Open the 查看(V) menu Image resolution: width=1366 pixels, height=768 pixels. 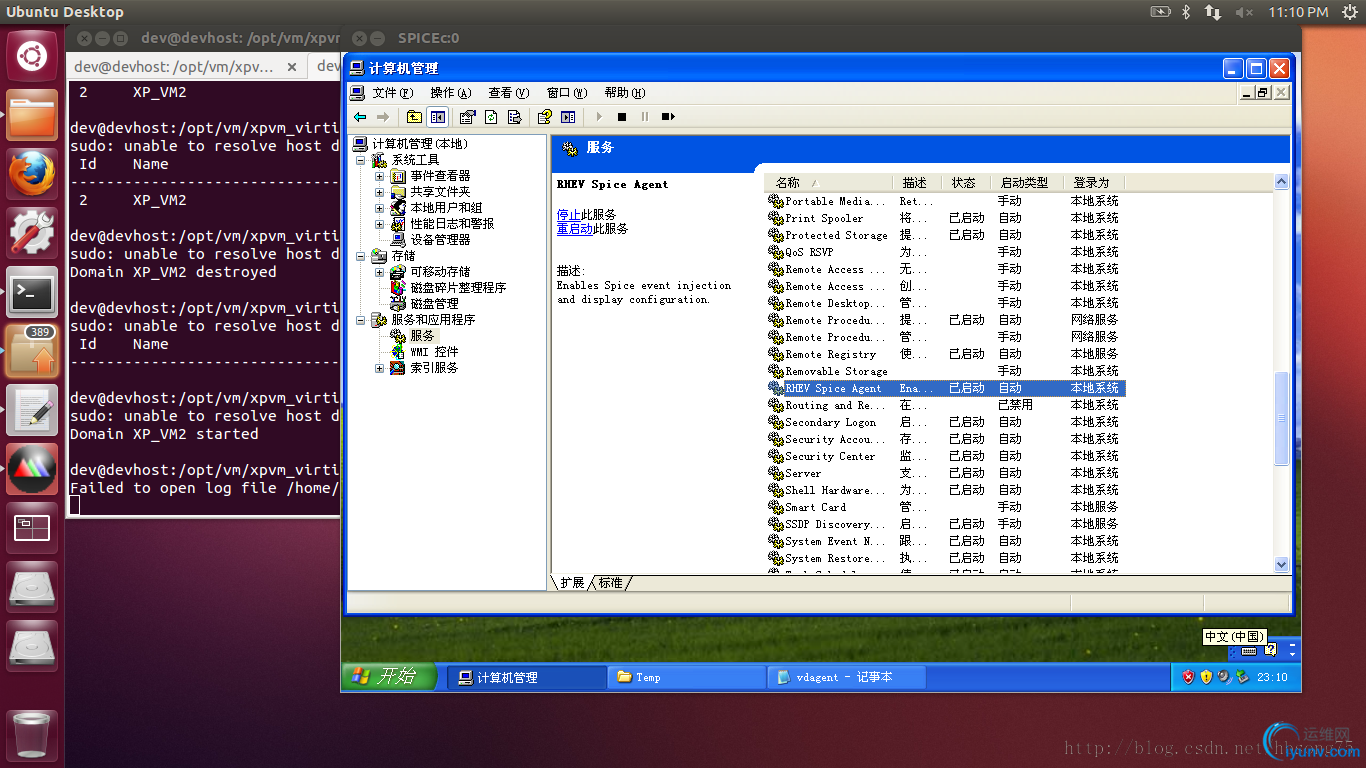pyautogui.click(x=508, y=93)
